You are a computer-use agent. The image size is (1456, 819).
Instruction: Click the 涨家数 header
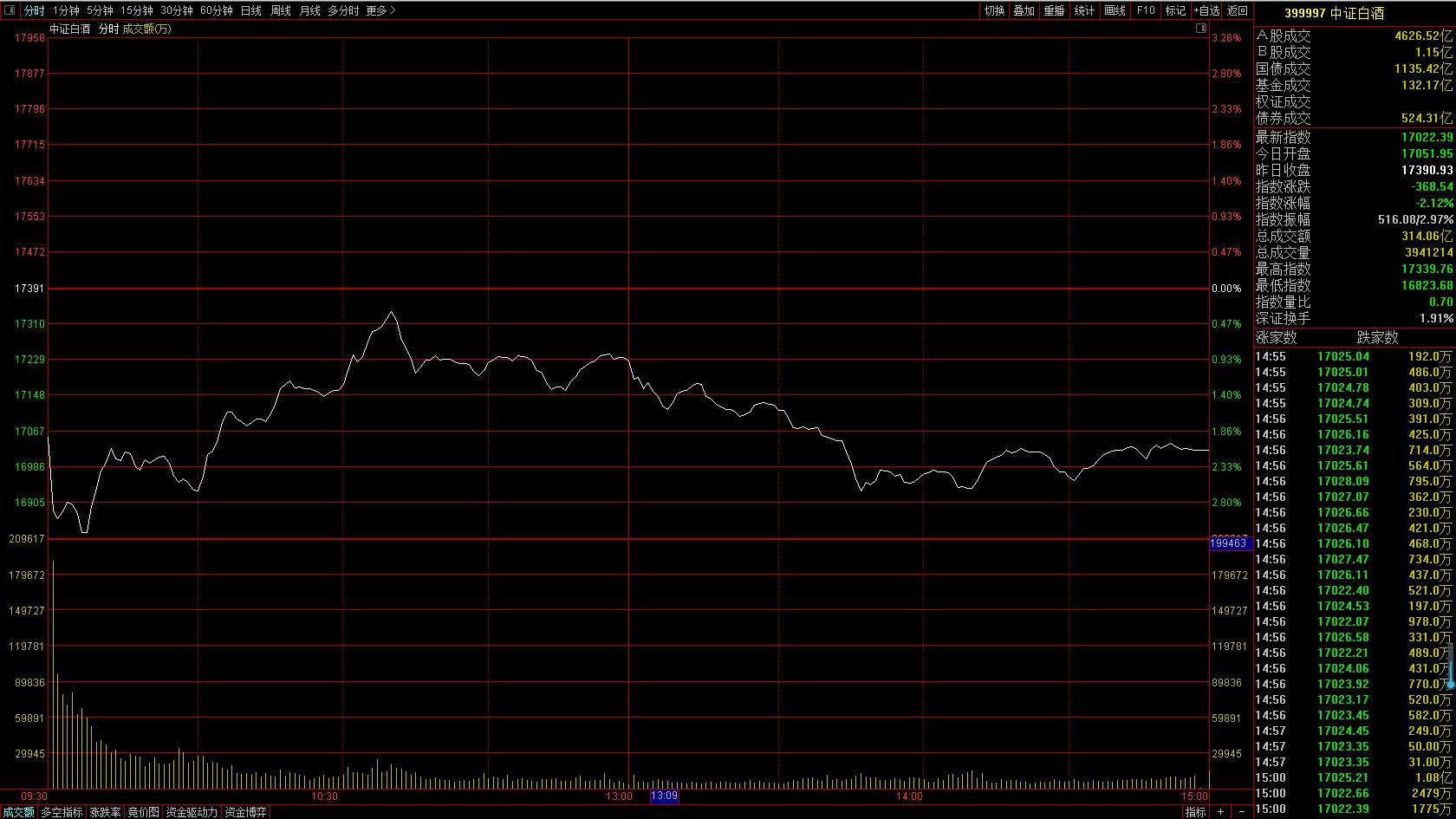[x=1277, y=337]
